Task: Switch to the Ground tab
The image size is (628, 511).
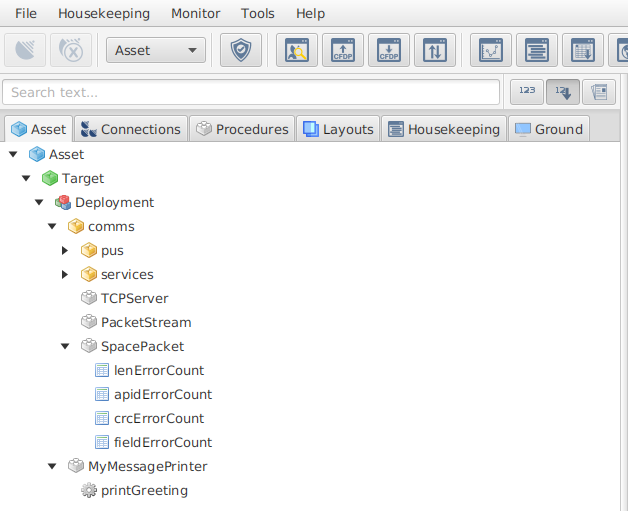Action: point(549,129)
